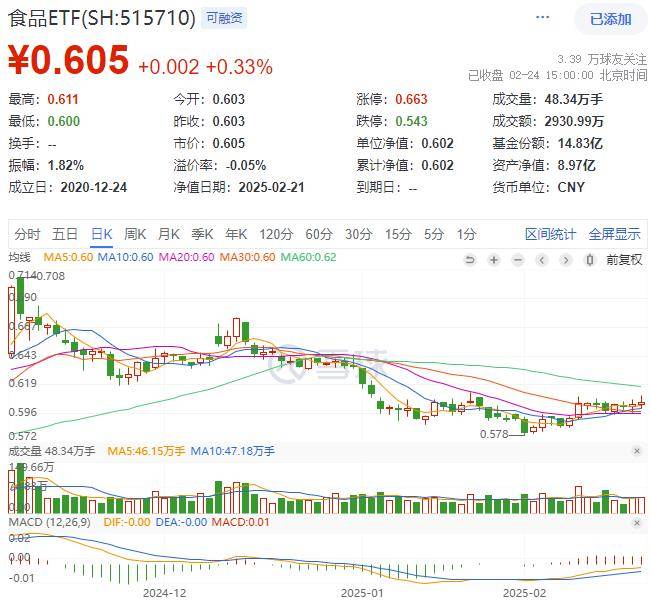Image resolution: width=651 pixels, height=607 pixels.
Task: Open the three-dot more options menu
Action: 543,17
